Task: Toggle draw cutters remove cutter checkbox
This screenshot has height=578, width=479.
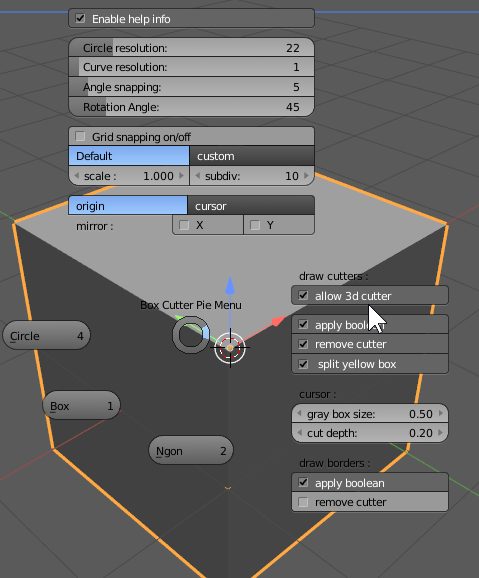Action: (303, 344)
